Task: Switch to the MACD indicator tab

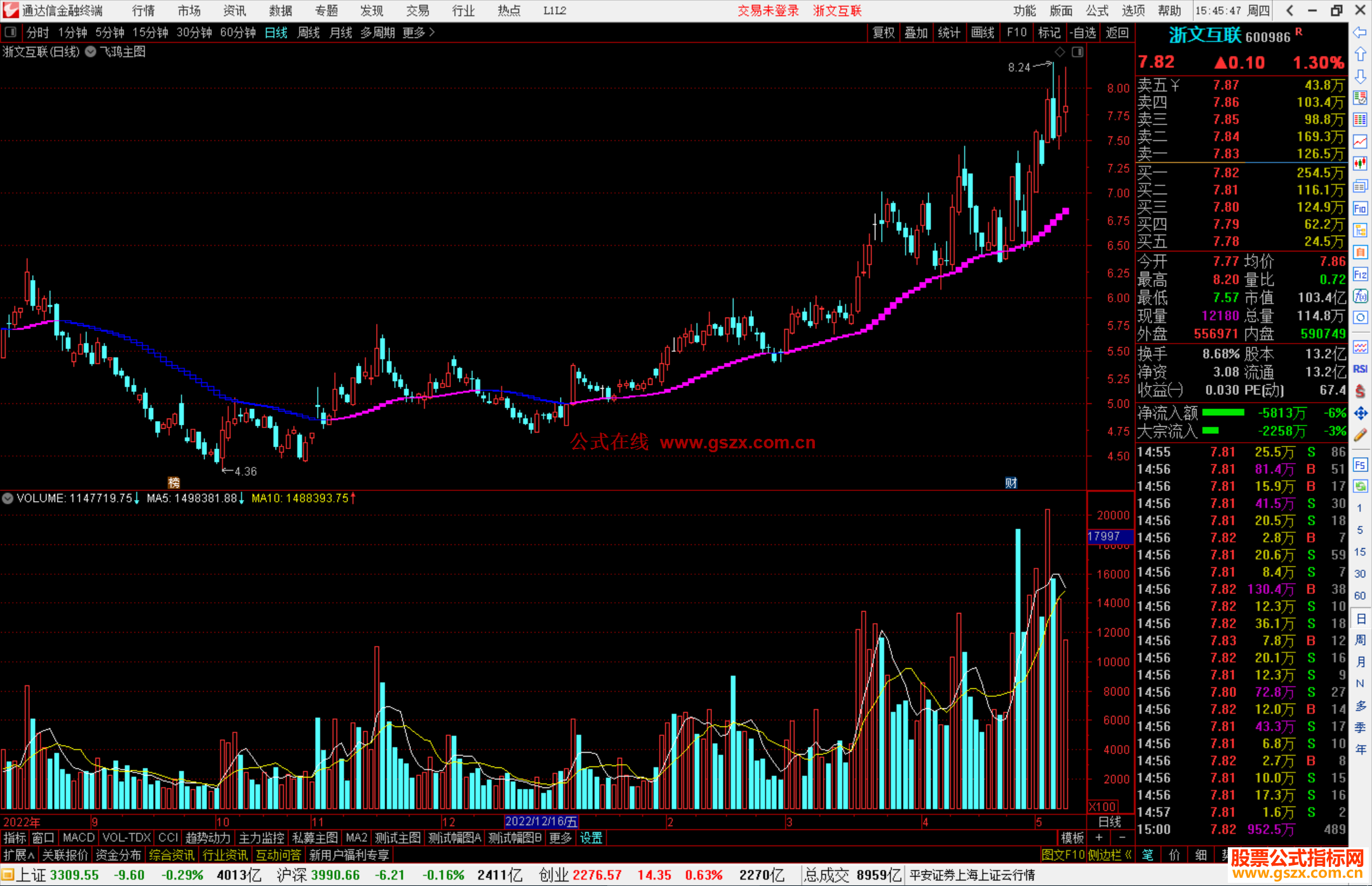Action: tap(78, 838)
